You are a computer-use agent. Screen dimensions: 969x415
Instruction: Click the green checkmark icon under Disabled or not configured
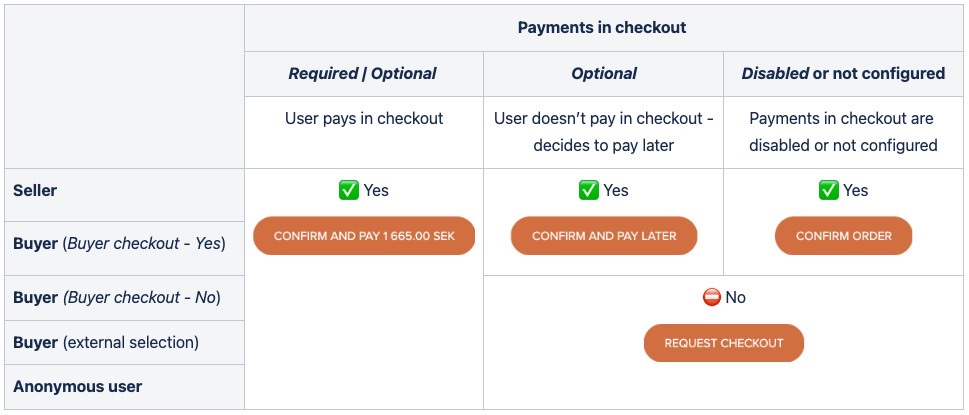click(x=828, y=190)
